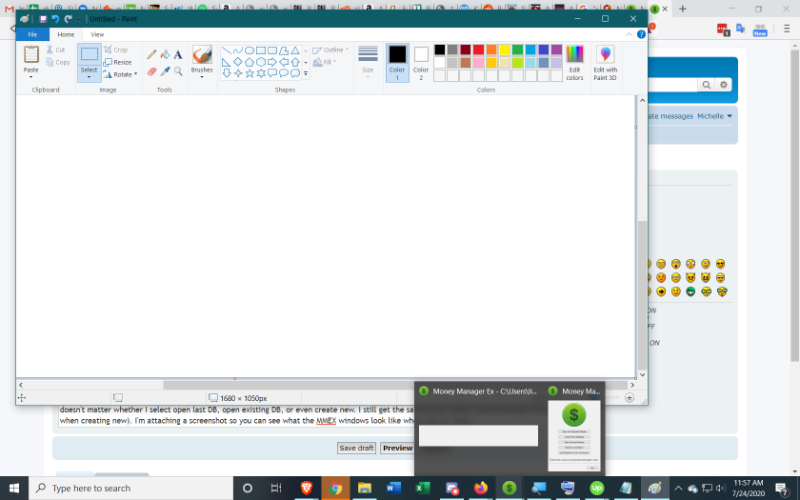The image size is (800, 500).
Task: Open Excel from the taskbar
Action: click(422, 488)
